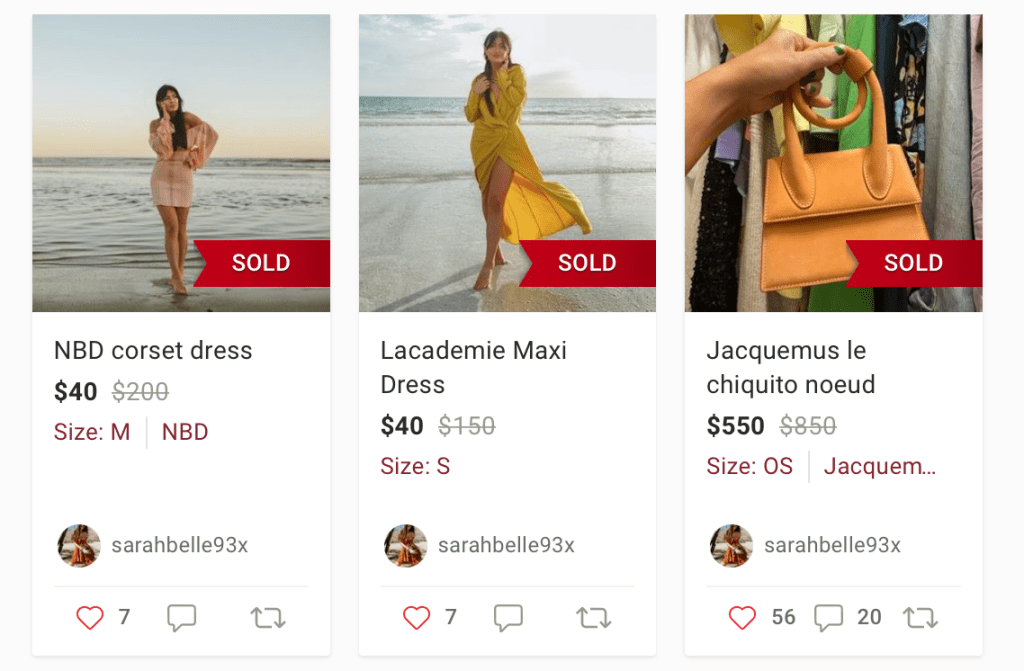Like the Lacademie Maxi Dress listing

click(x=416, y=618)
